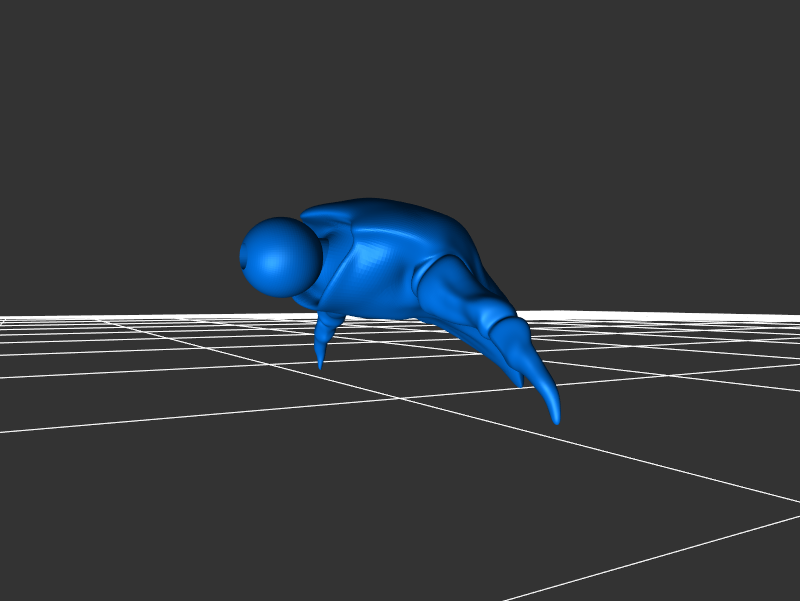Click the pointed tip of the small leg
Image resolution: width=800 pixels, height=601 pixels.
pos(320,365)
